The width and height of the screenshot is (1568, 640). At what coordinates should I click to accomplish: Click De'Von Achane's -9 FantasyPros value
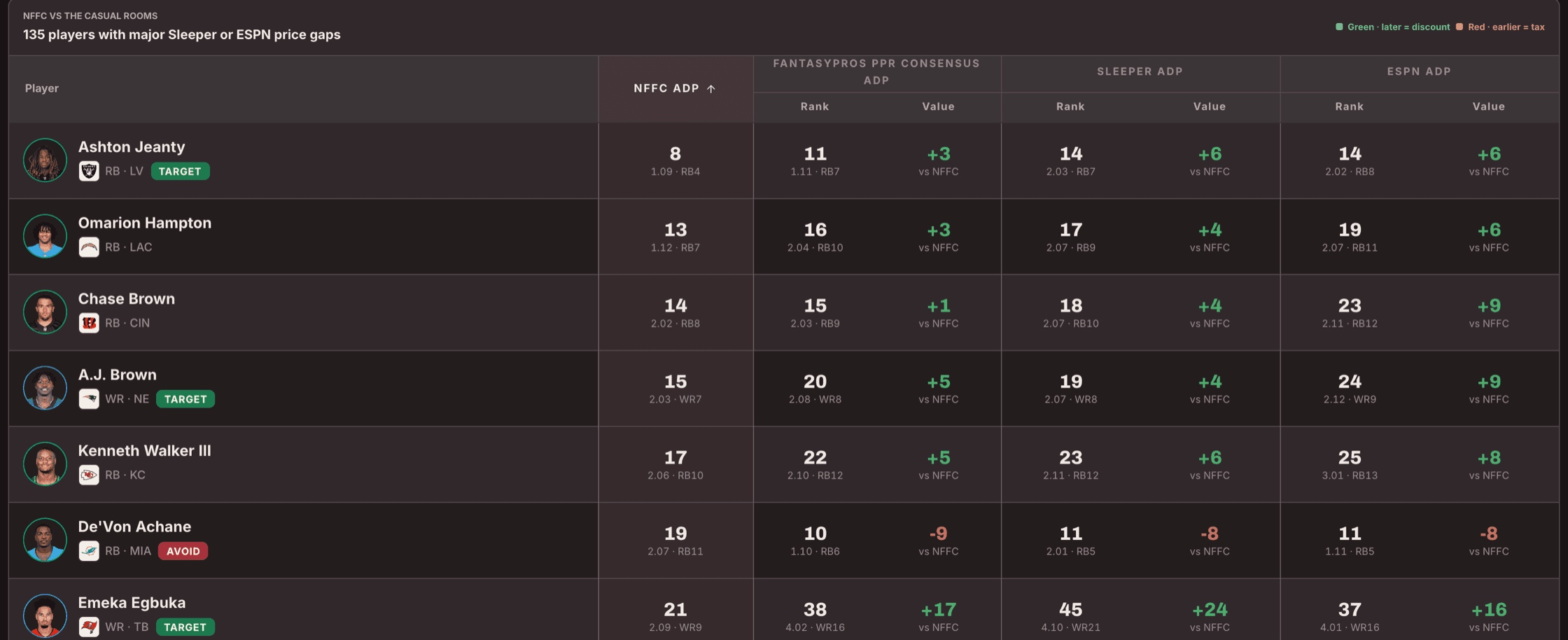pos(938,534)
